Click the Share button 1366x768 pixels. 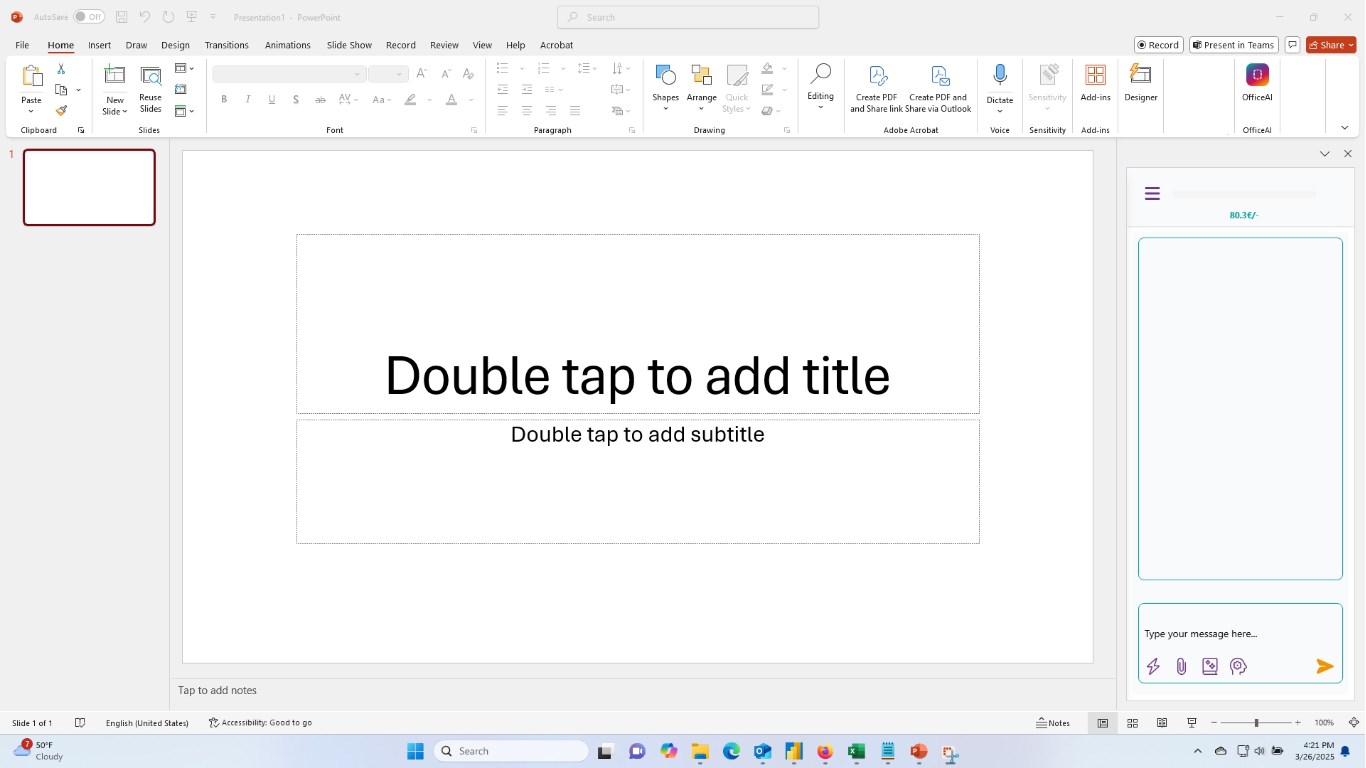pos(1331,45)
